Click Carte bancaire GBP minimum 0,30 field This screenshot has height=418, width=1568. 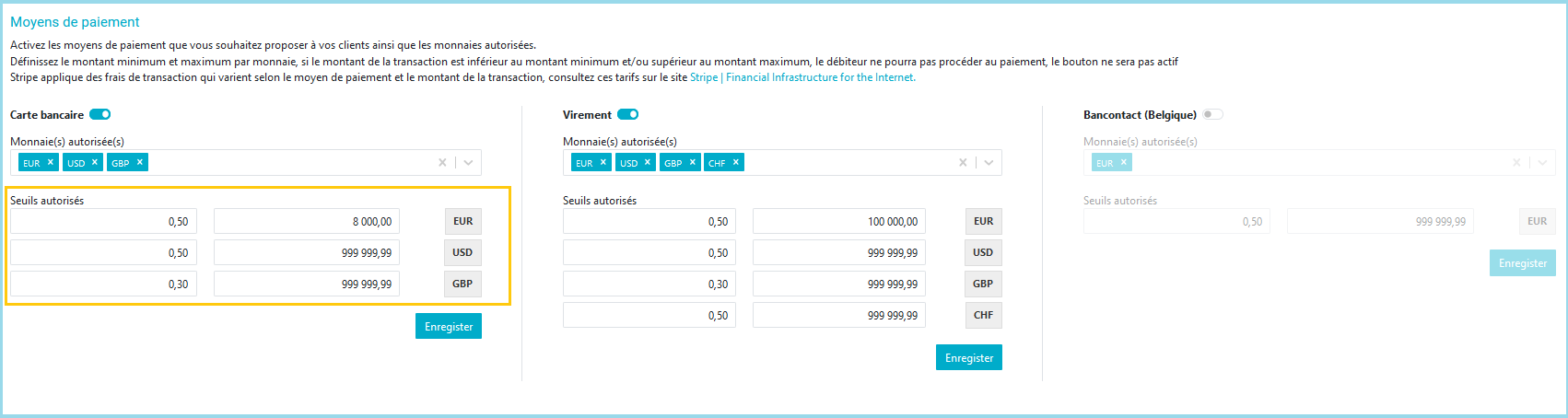click(x=103, y=284)
